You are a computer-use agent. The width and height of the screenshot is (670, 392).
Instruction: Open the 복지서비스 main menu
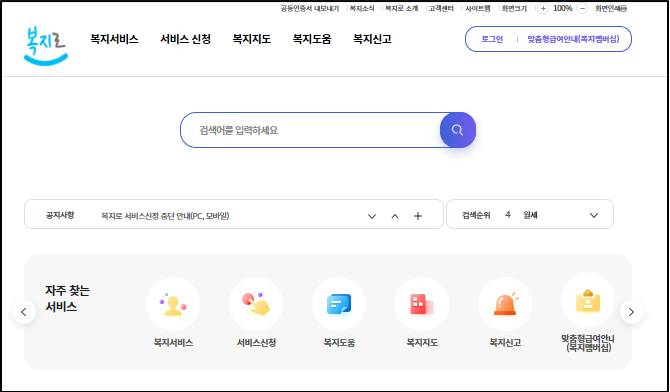coord(114,39)
